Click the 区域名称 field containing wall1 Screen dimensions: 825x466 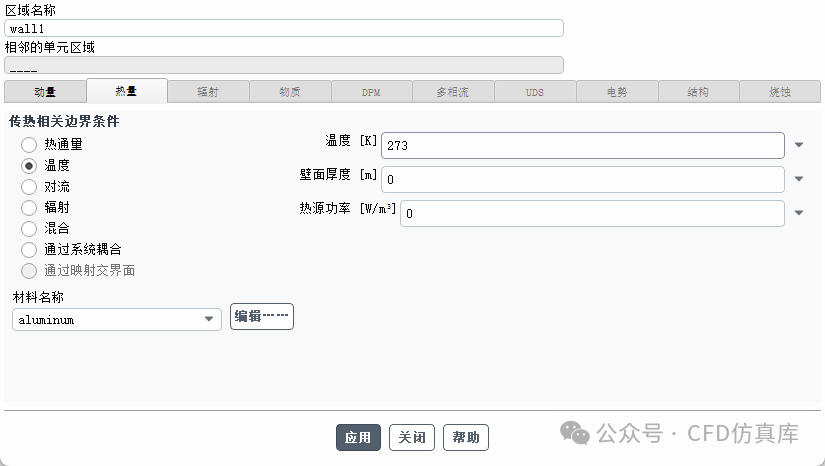(x=284, y=29)
